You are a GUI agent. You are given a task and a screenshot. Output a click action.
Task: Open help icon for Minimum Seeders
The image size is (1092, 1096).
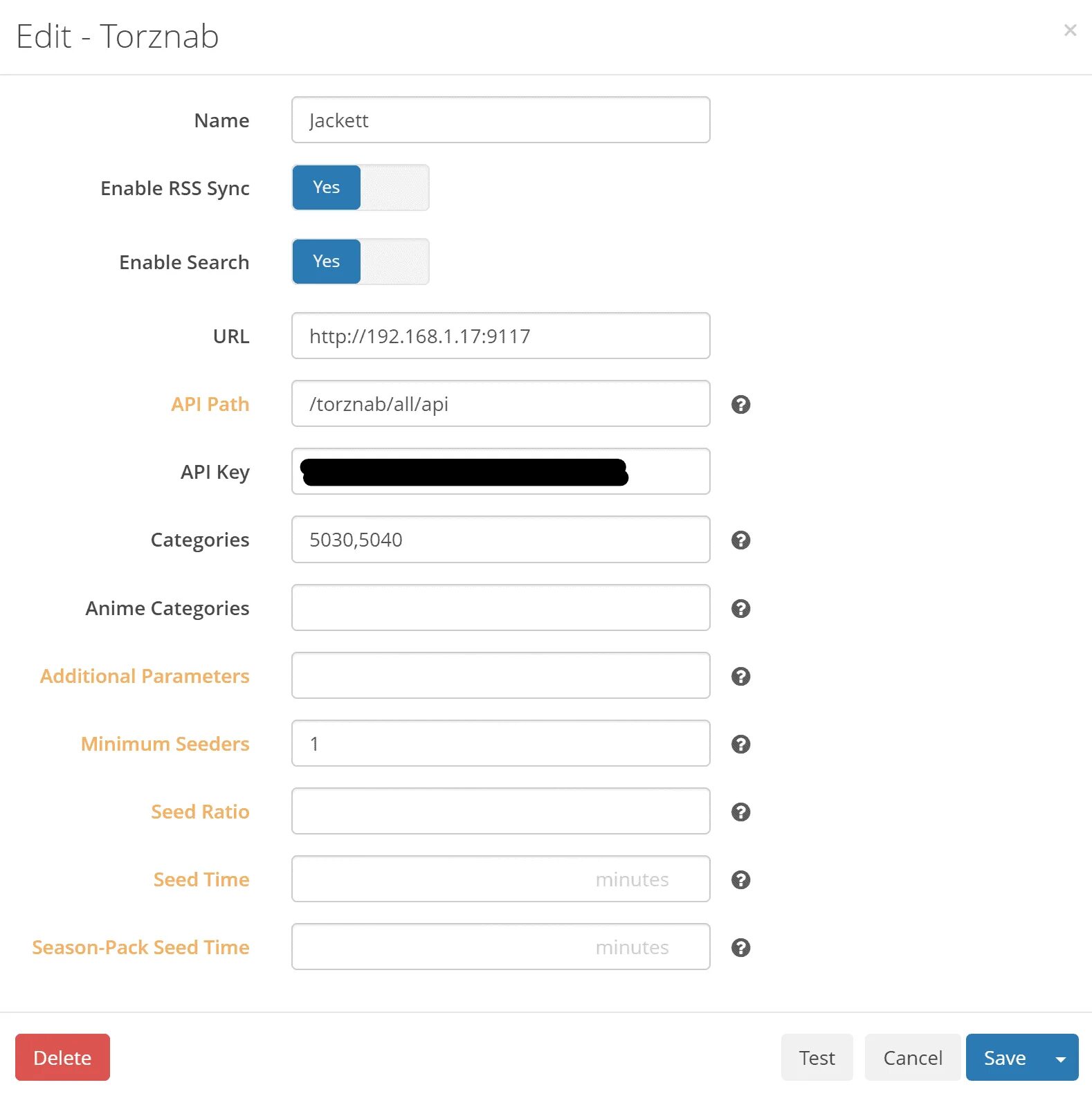(x=740, y=744)
